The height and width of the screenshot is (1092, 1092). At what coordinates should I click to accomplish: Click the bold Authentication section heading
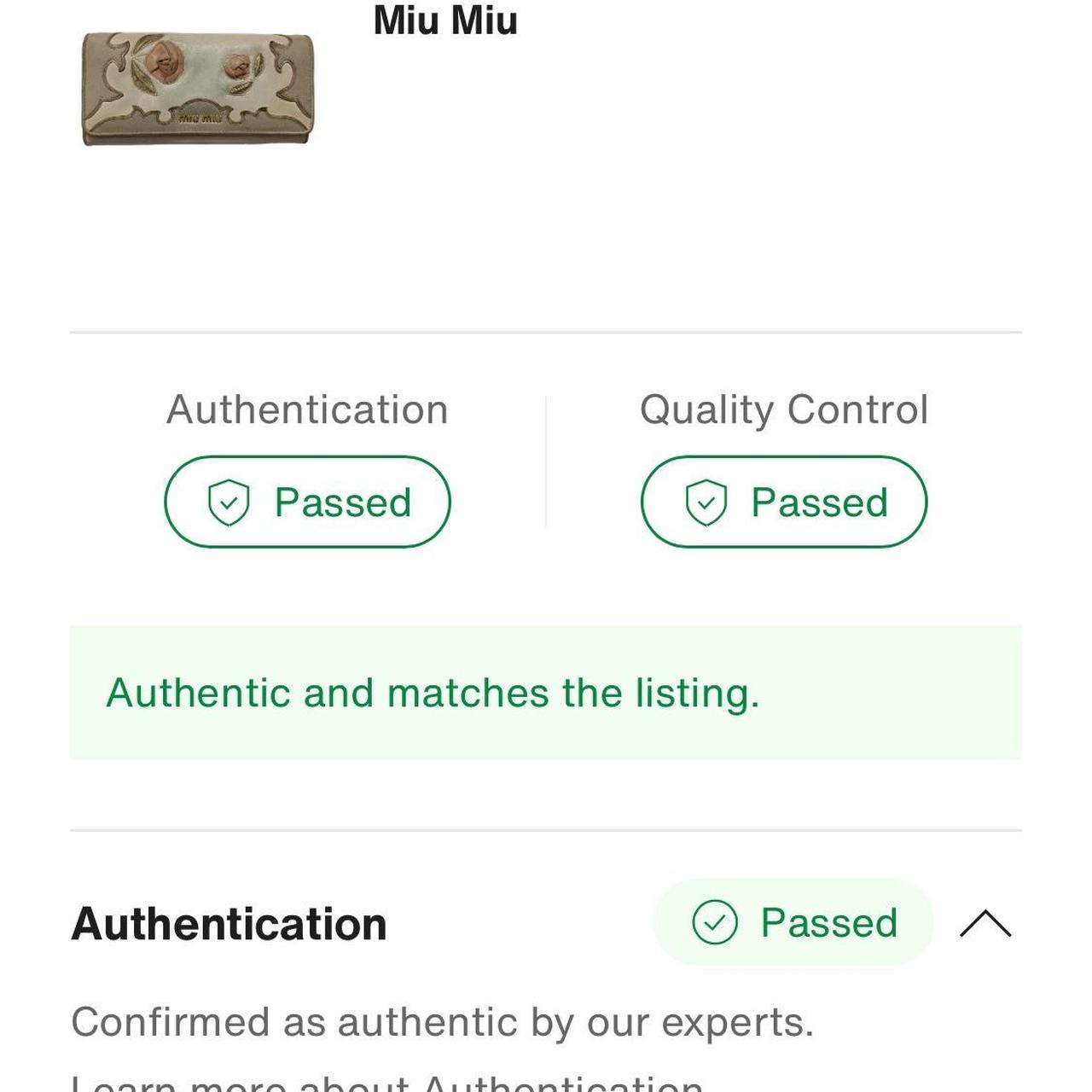click(229, 924)
